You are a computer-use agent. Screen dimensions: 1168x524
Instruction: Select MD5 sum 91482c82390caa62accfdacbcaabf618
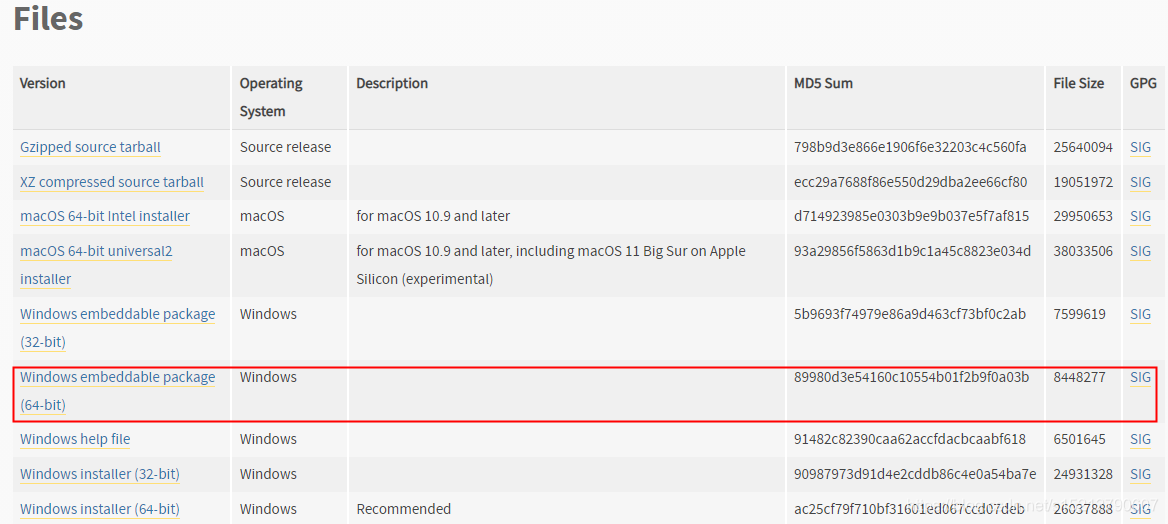pyautogui.click(x=910, y=439)
